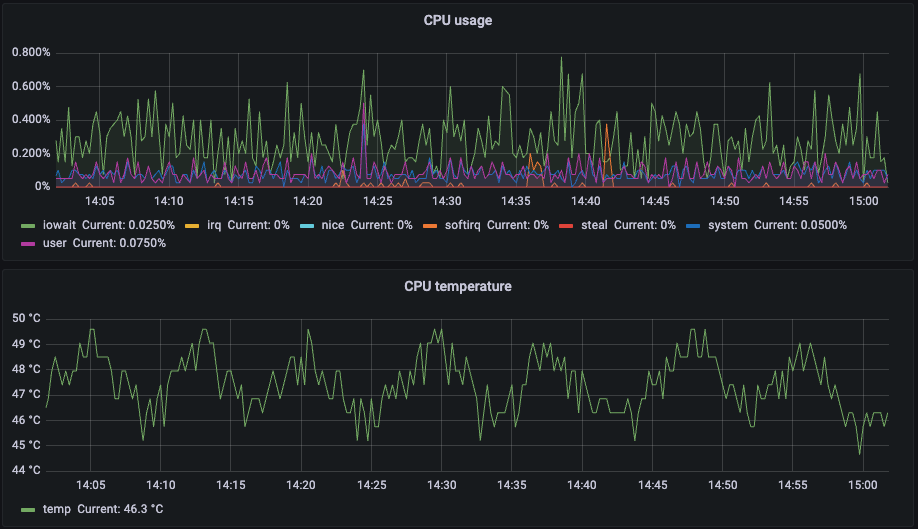
Task: Click the 0.800% y-axis label
Action: [x=30, y=52]
